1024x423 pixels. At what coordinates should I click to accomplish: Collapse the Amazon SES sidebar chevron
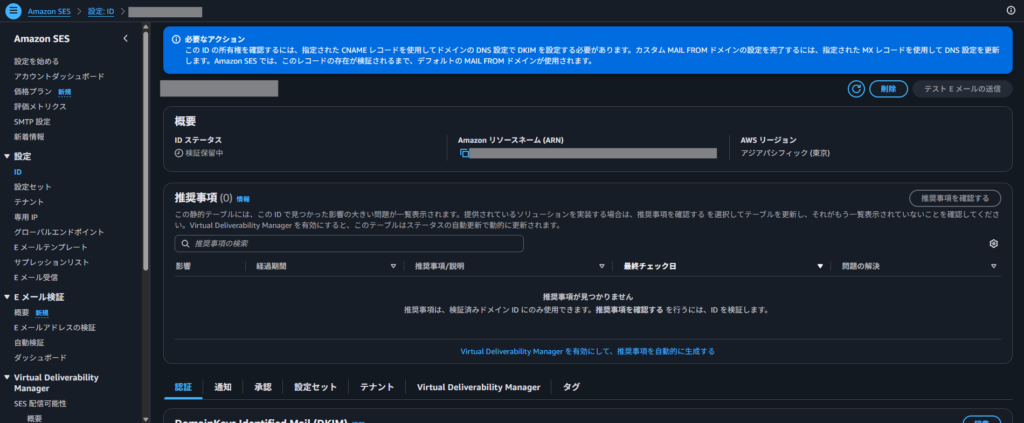pos(125,39)
